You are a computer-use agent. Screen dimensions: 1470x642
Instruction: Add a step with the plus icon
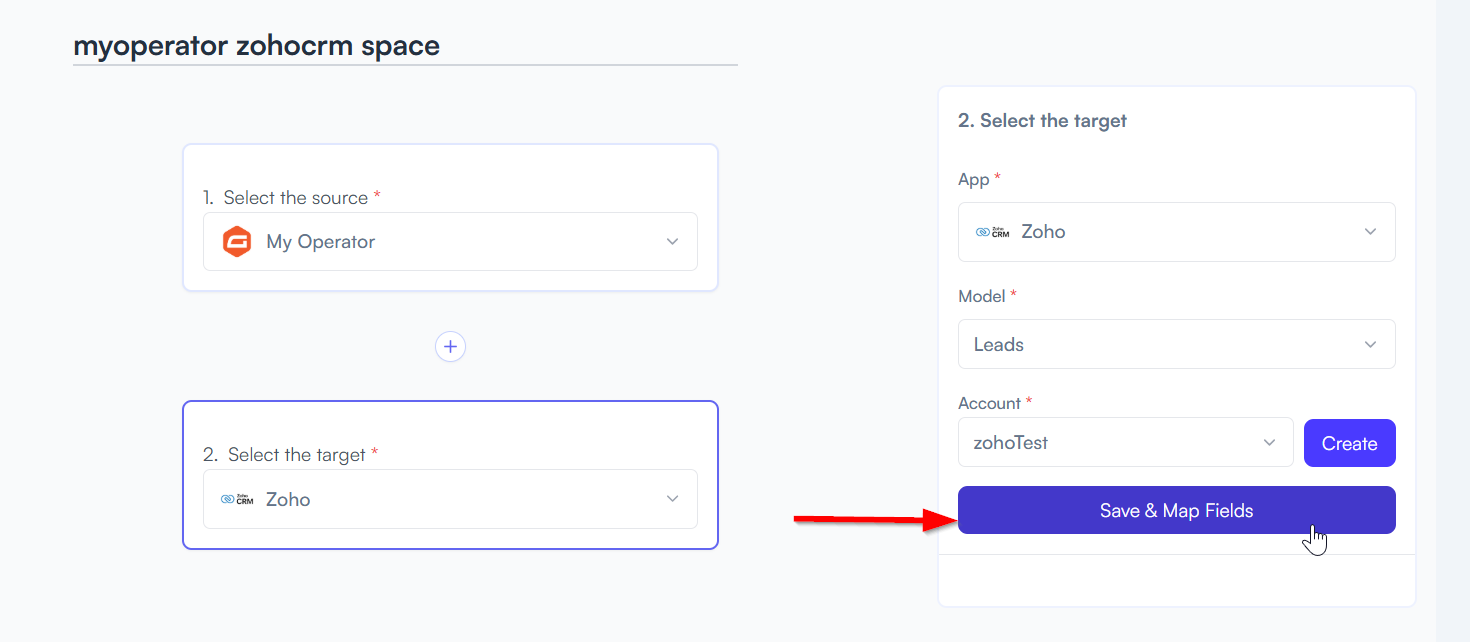point(450,346)
